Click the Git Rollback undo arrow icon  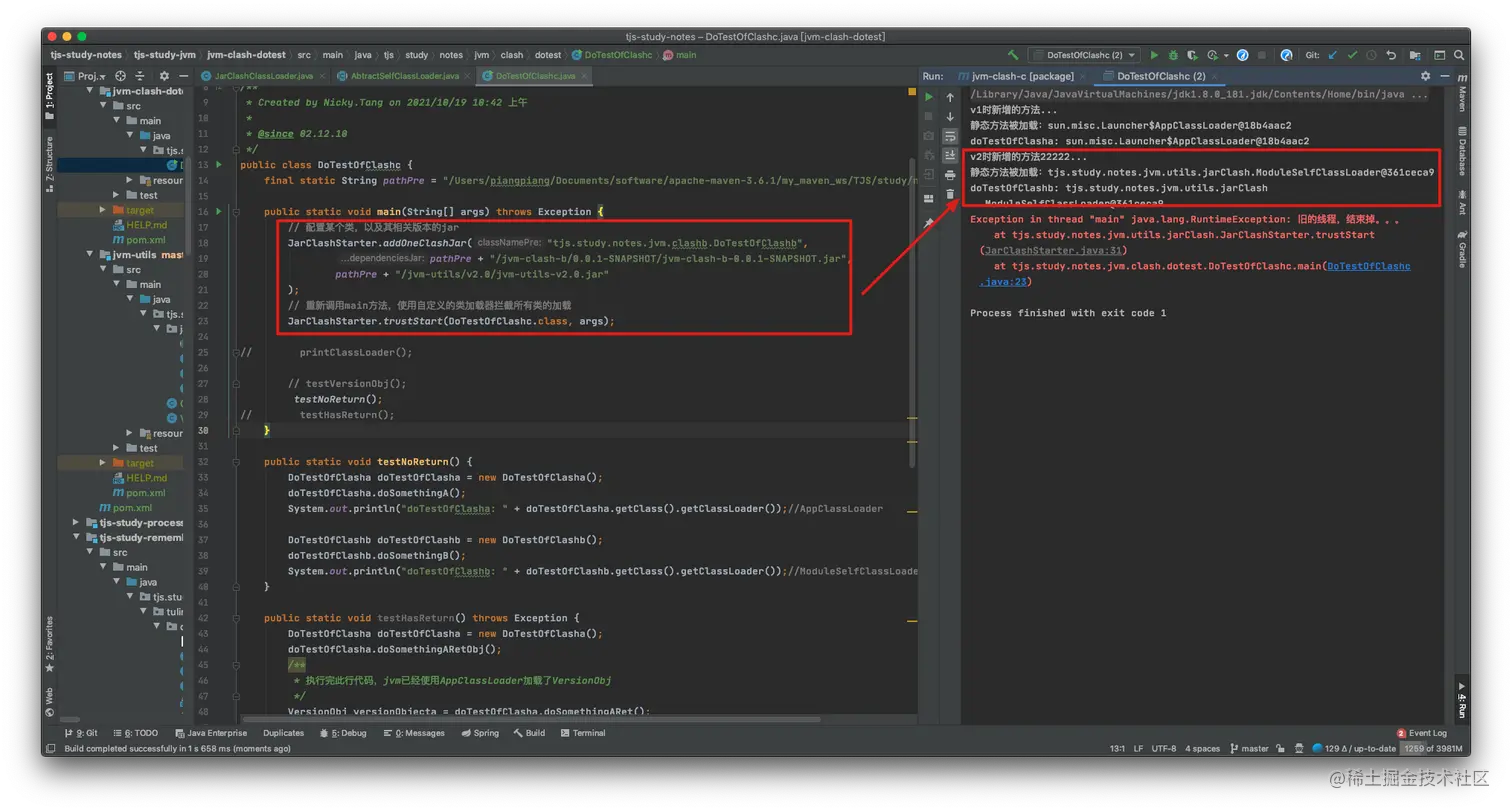coord(1391,55)
